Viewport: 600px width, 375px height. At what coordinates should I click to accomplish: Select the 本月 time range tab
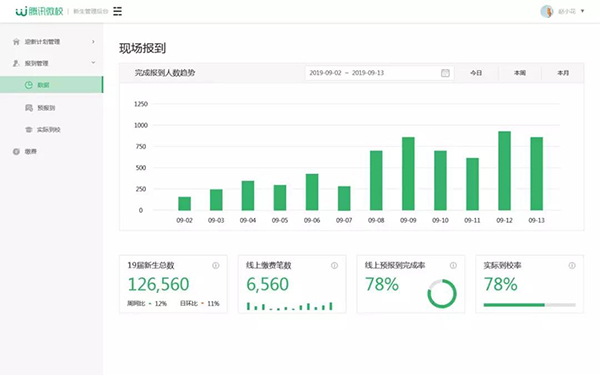coord(563,73)
